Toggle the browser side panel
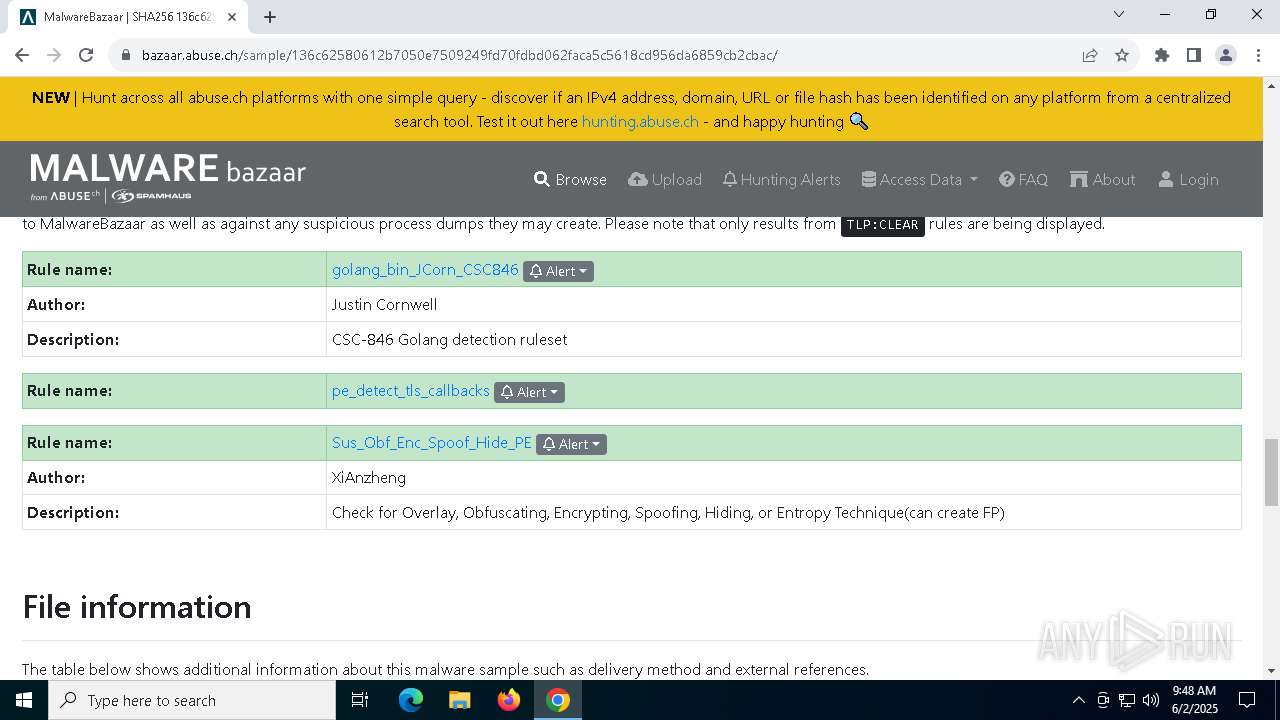Viewport: 1280px width, 720px height. point(1194,55)
